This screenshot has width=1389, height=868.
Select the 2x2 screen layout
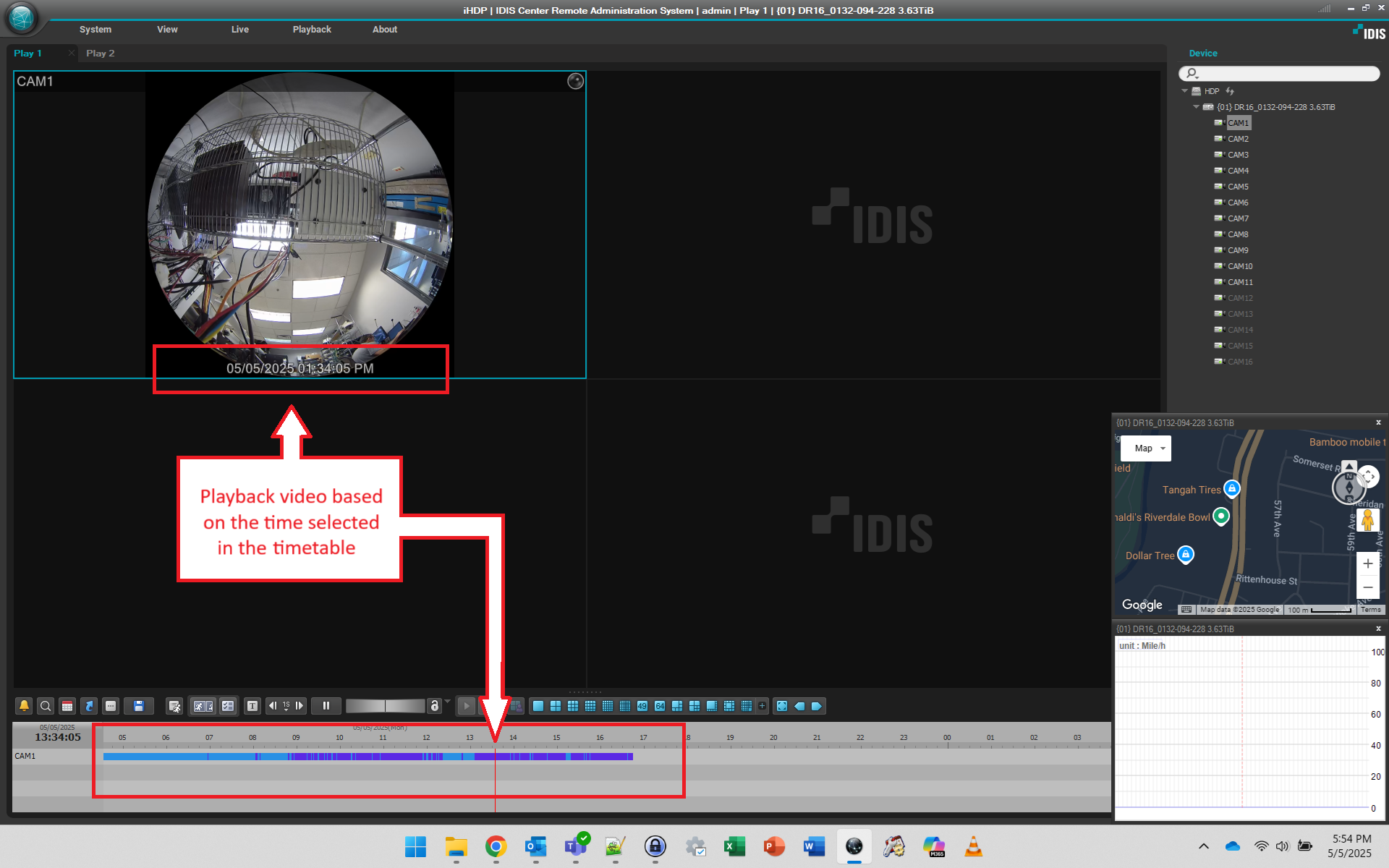click(x=556, y=706)
